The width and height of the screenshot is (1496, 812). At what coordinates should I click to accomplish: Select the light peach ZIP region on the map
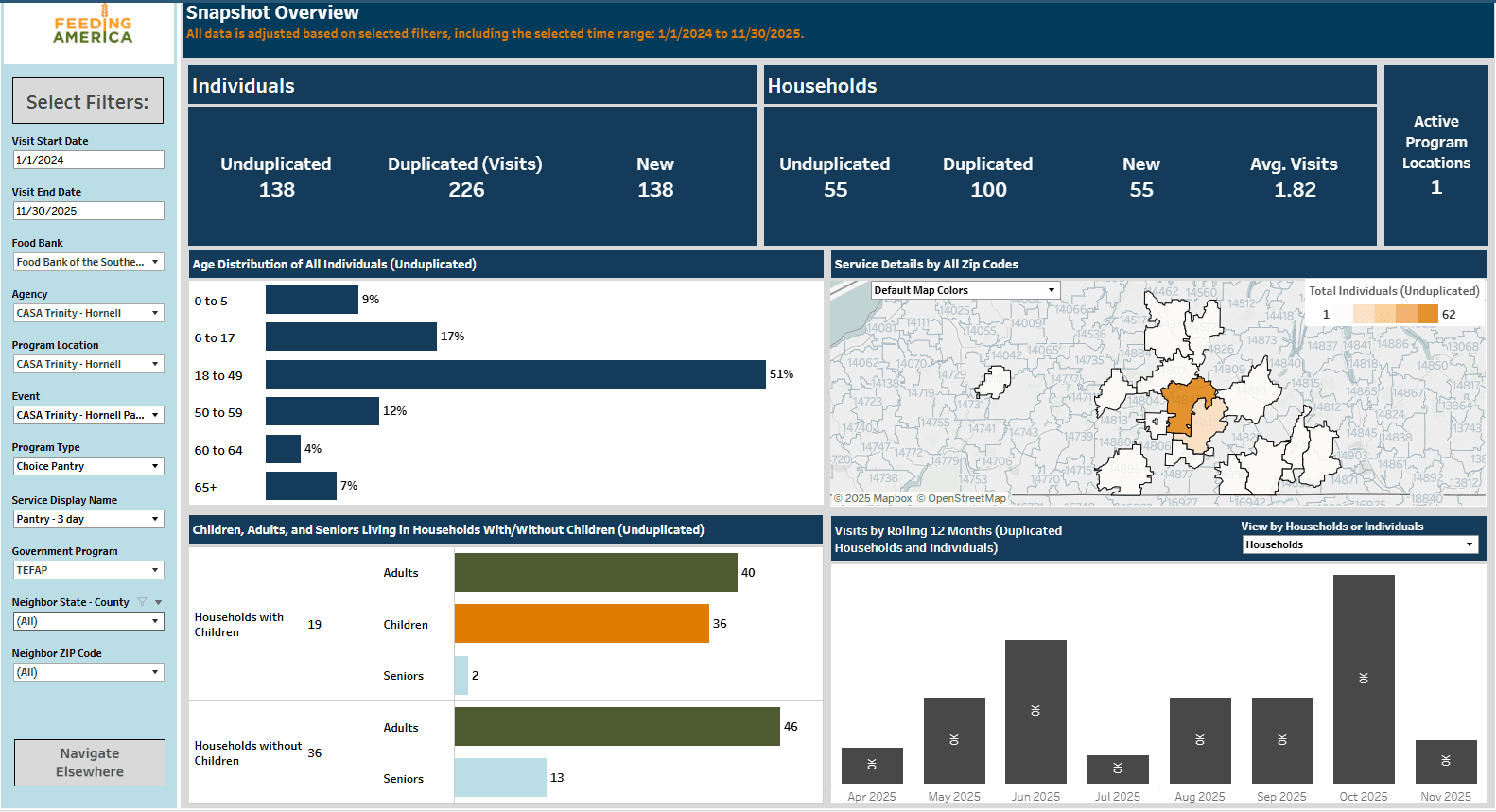(x=1209, y=425)
